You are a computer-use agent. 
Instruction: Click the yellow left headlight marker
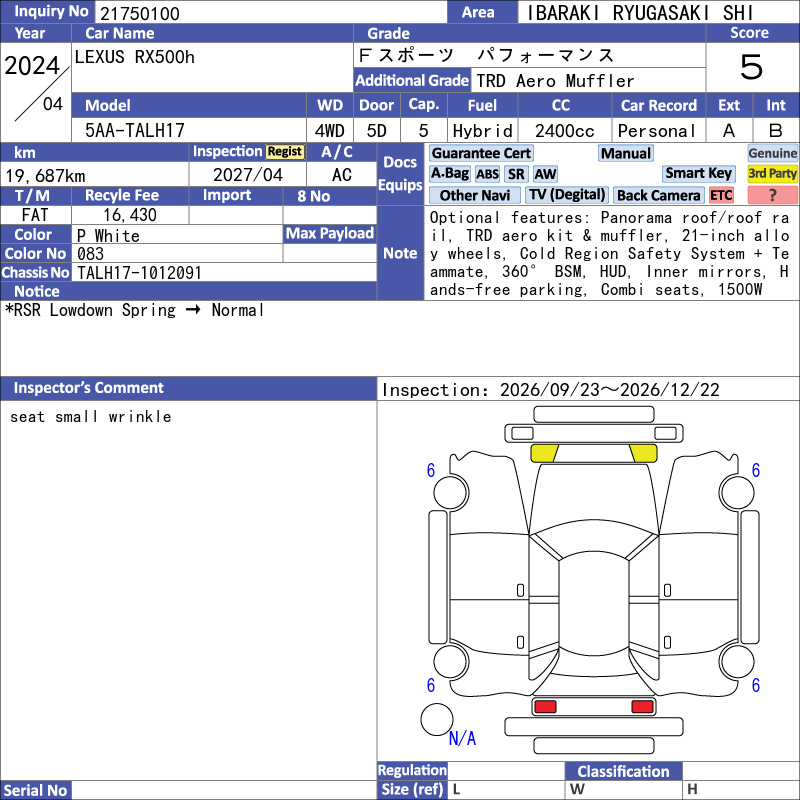(544, 453)
